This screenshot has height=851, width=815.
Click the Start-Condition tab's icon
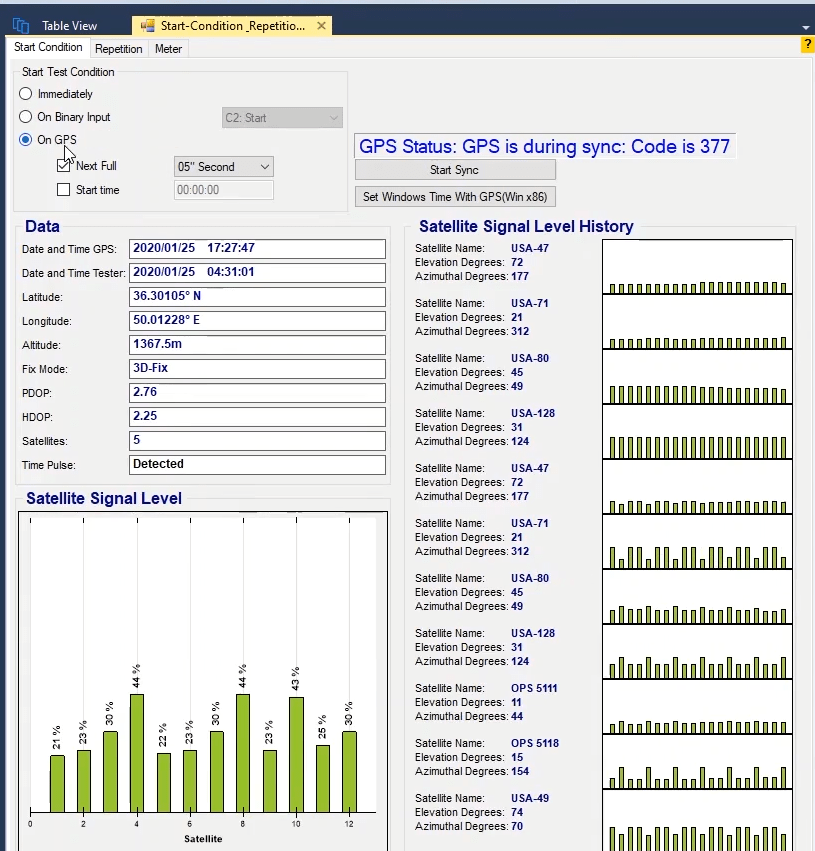coord(147,26)
